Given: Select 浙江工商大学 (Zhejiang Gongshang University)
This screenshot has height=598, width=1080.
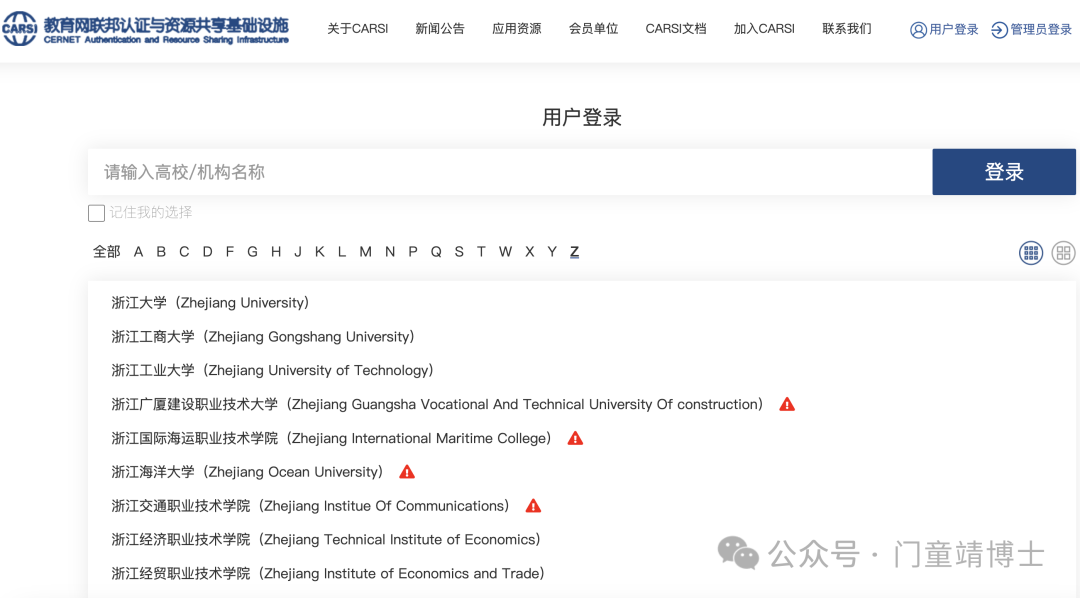Looking at the screenshot, I should [263, 336].
